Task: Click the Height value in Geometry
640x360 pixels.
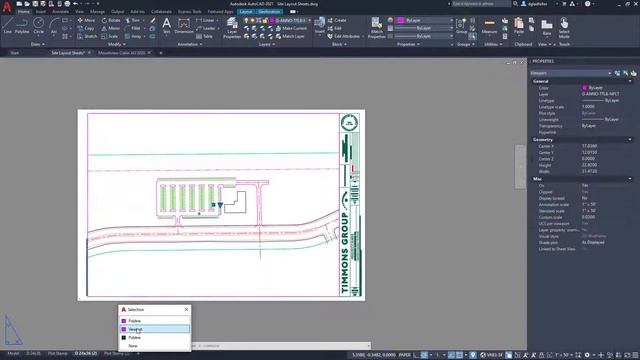Action: click(x=589, y=165)
